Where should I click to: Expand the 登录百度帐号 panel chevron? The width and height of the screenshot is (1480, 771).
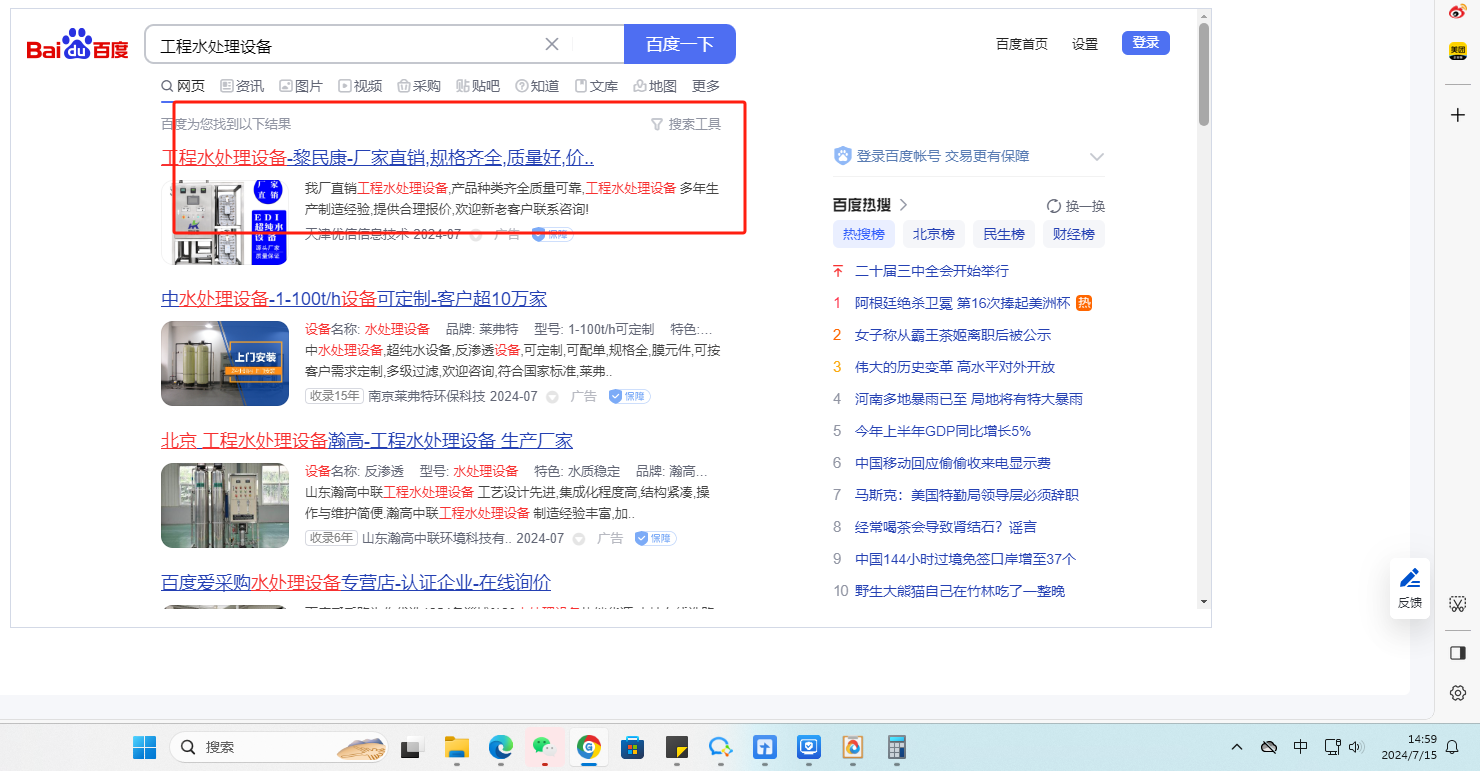pos(1097,157)
